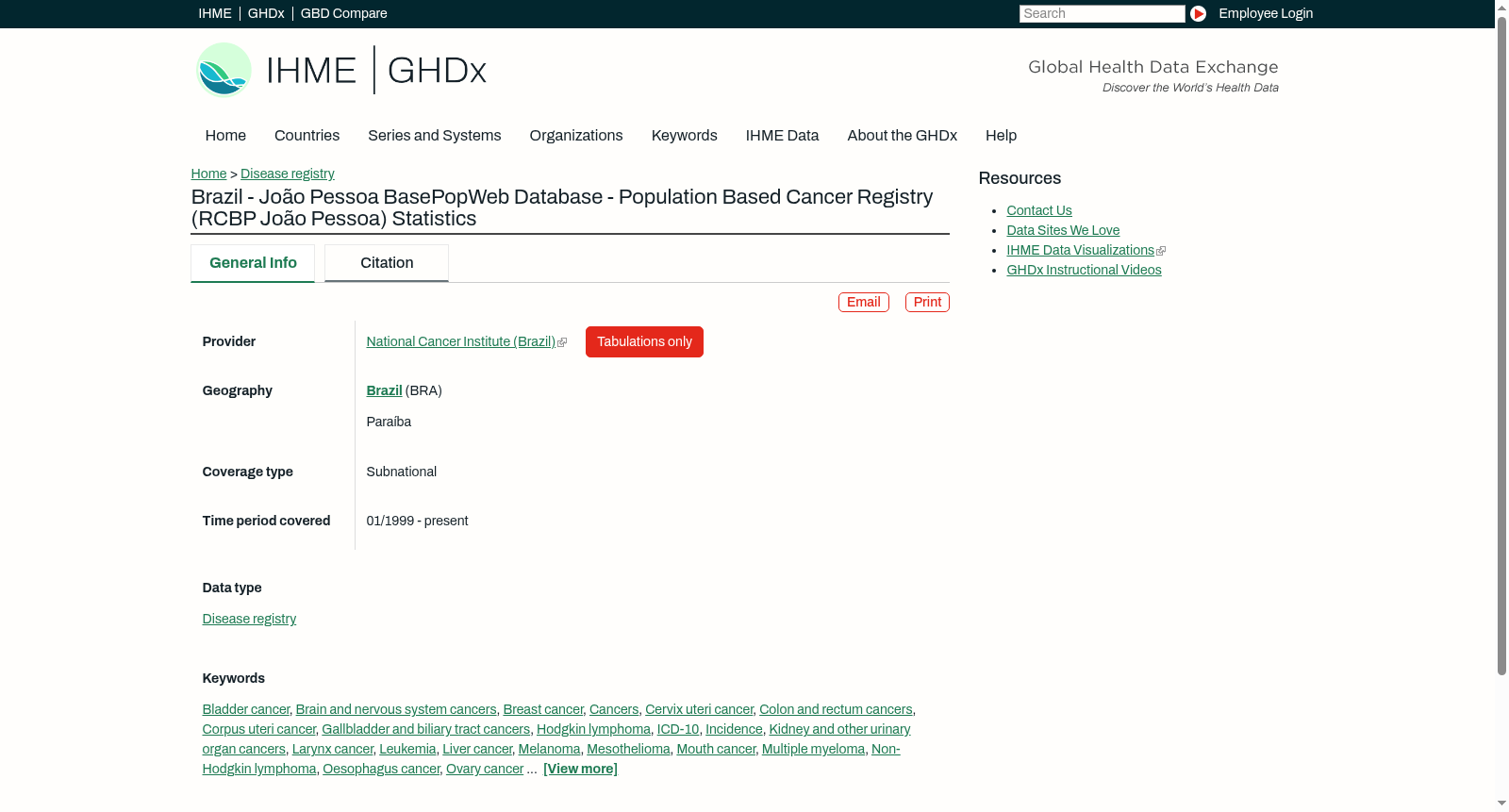
Task: Select the General Info tab
Action: (253, 263)
